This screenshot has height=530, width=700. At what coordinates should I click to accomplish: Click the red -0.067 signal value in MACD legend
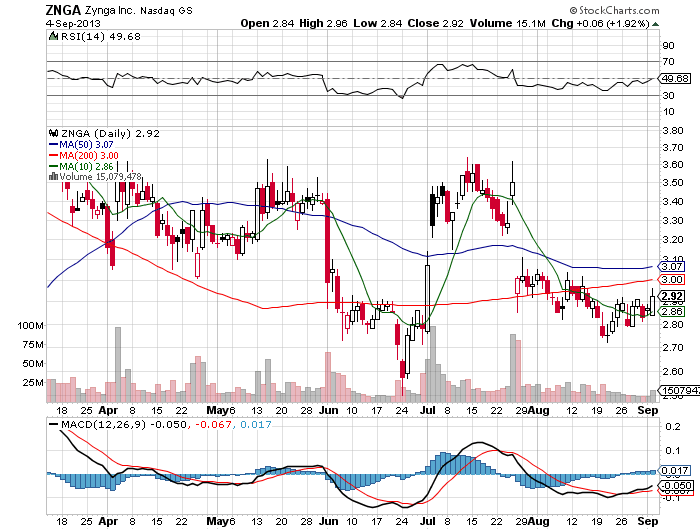click(x=212, y=424)
